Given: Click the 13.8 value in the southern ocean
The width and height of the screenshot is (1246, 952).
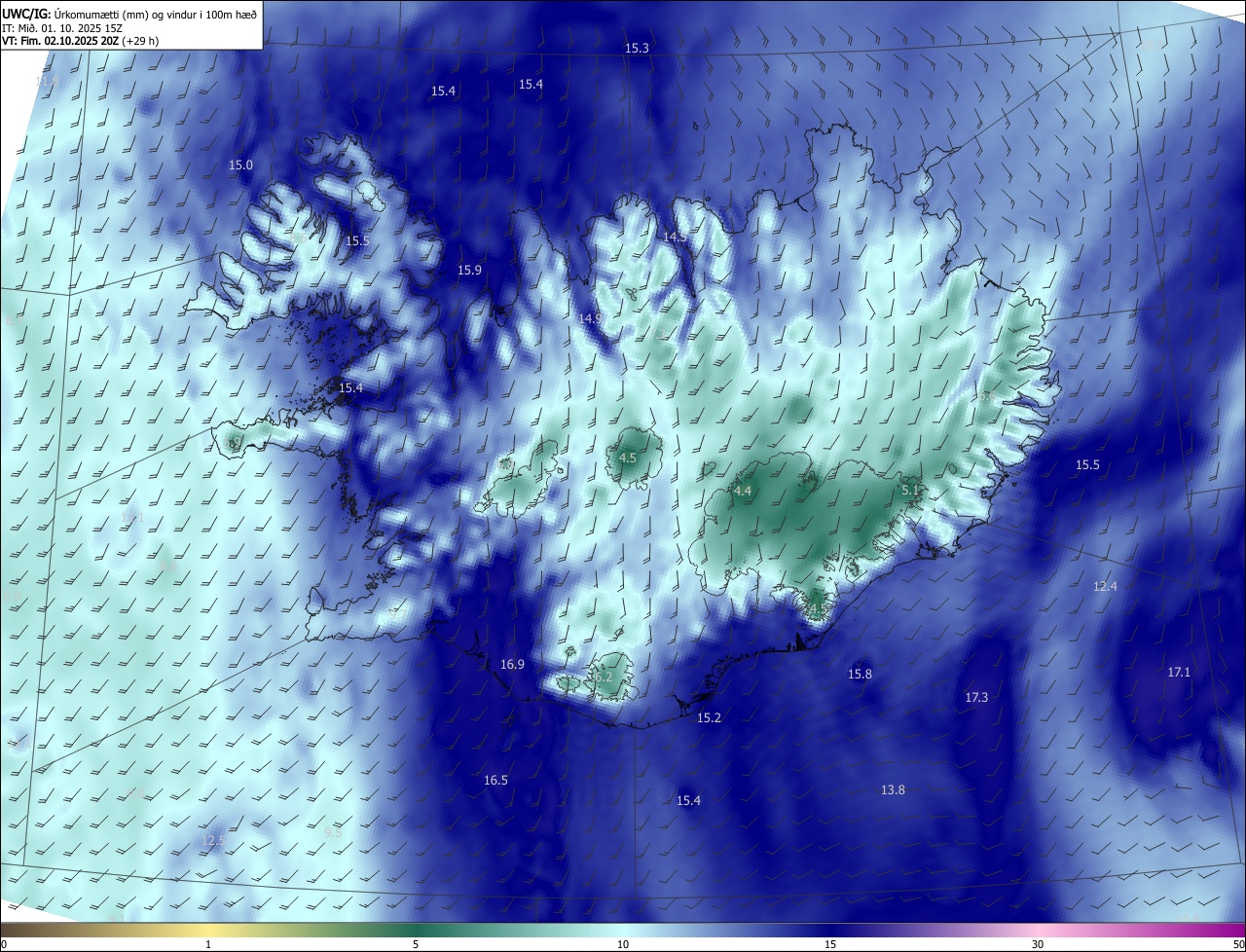Looking at the screenshot, I should click(893, 790).
